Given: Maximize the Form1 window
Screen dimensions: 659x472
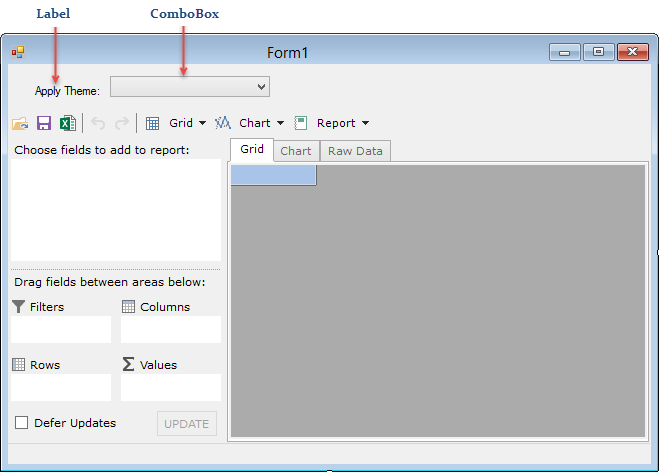Looking at the screenshot, I should (x=598, y=53).
